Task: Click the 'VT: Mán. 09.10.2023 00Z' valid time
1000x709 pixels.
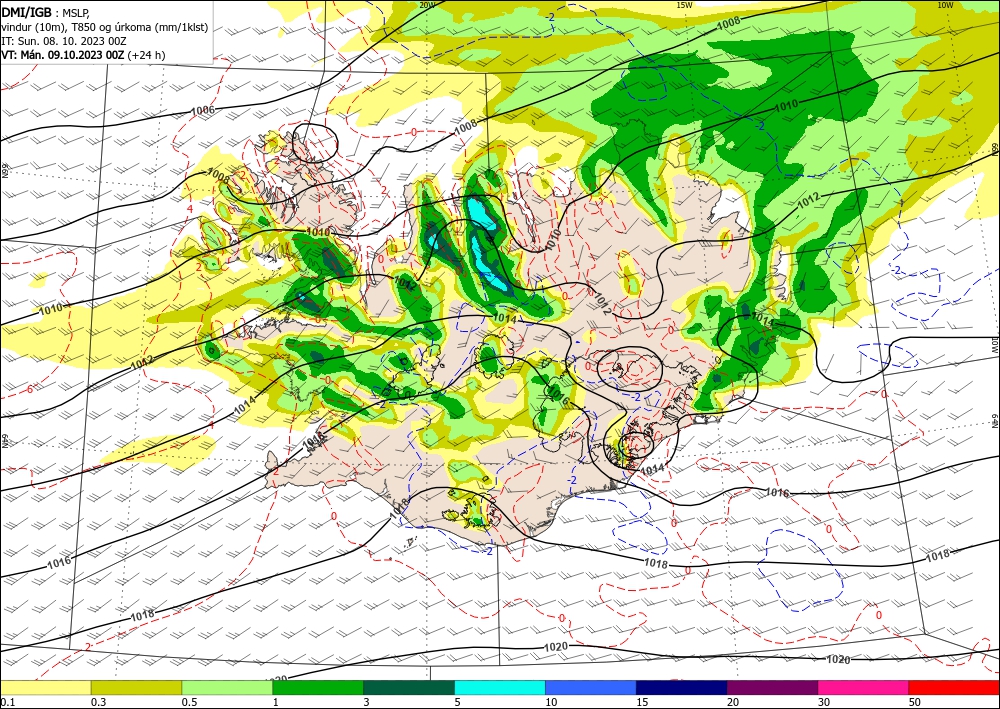Action: 62,55
